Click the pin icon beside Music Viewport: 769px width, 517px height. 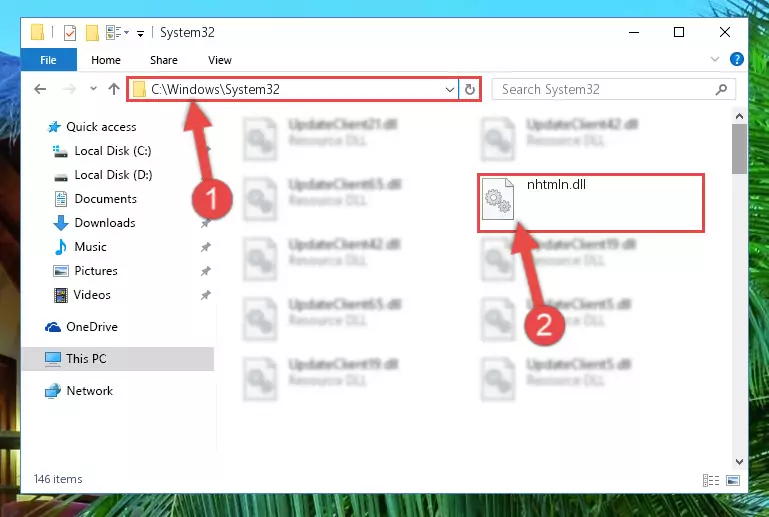click(205, 247)
